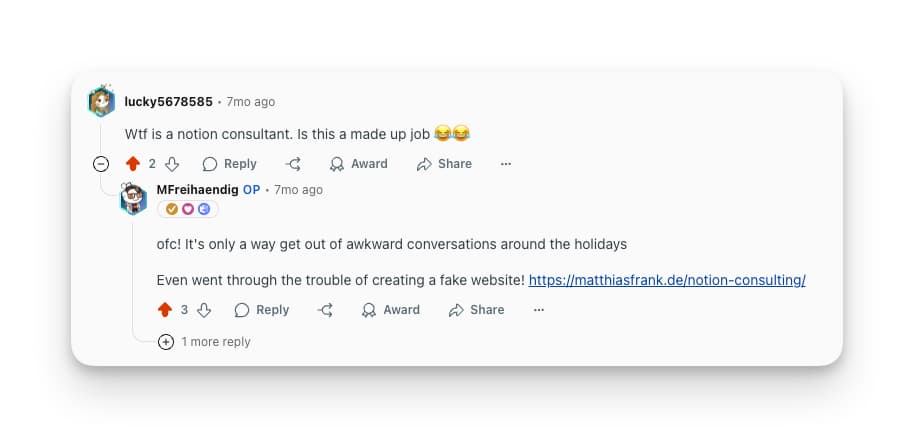Upvote lucky5678585's comment
This screenshot has width=914, height=437.
pos(133,164)
